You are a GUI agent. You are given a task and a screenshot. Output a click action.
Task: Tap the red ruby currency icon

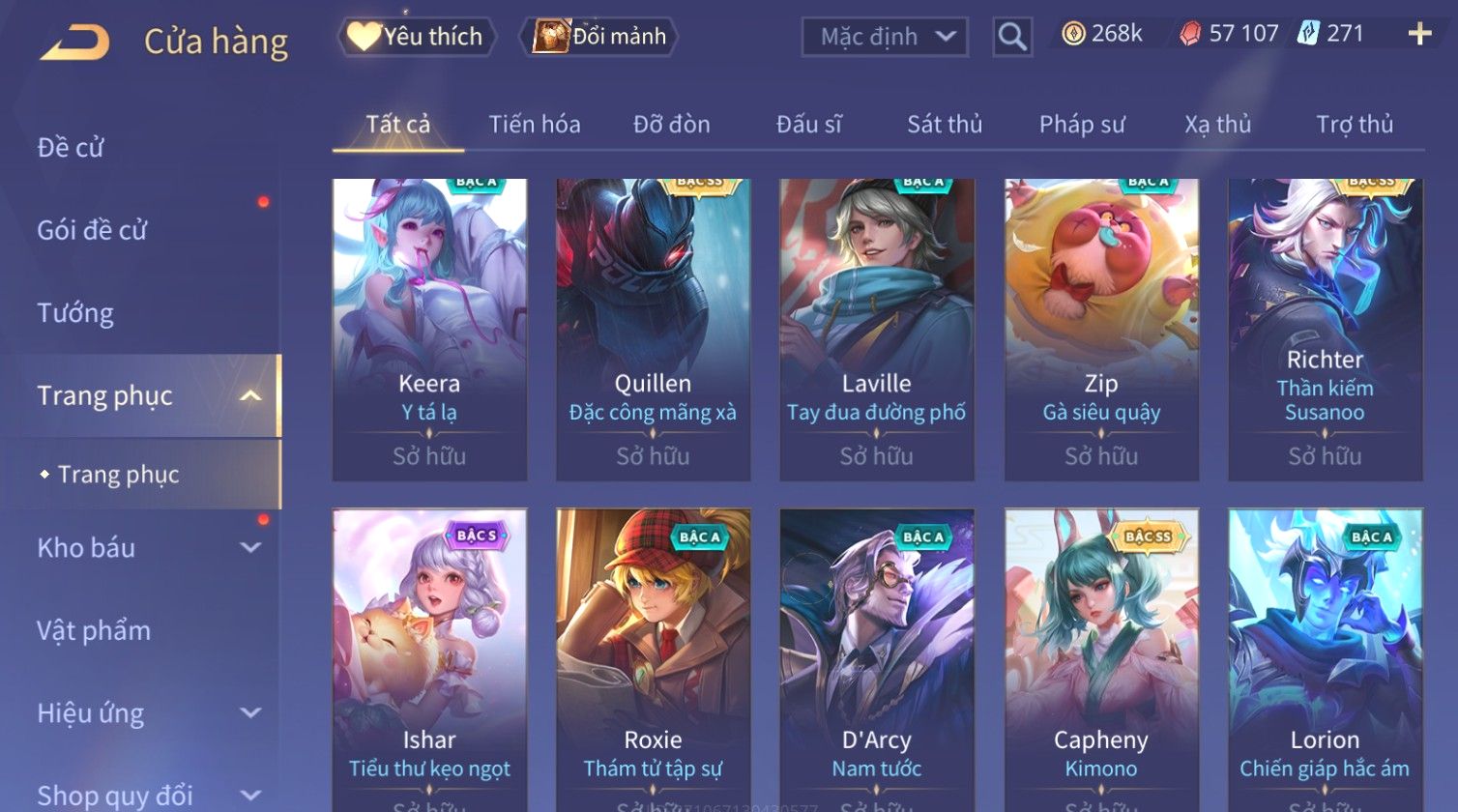tap(1189, 35)
